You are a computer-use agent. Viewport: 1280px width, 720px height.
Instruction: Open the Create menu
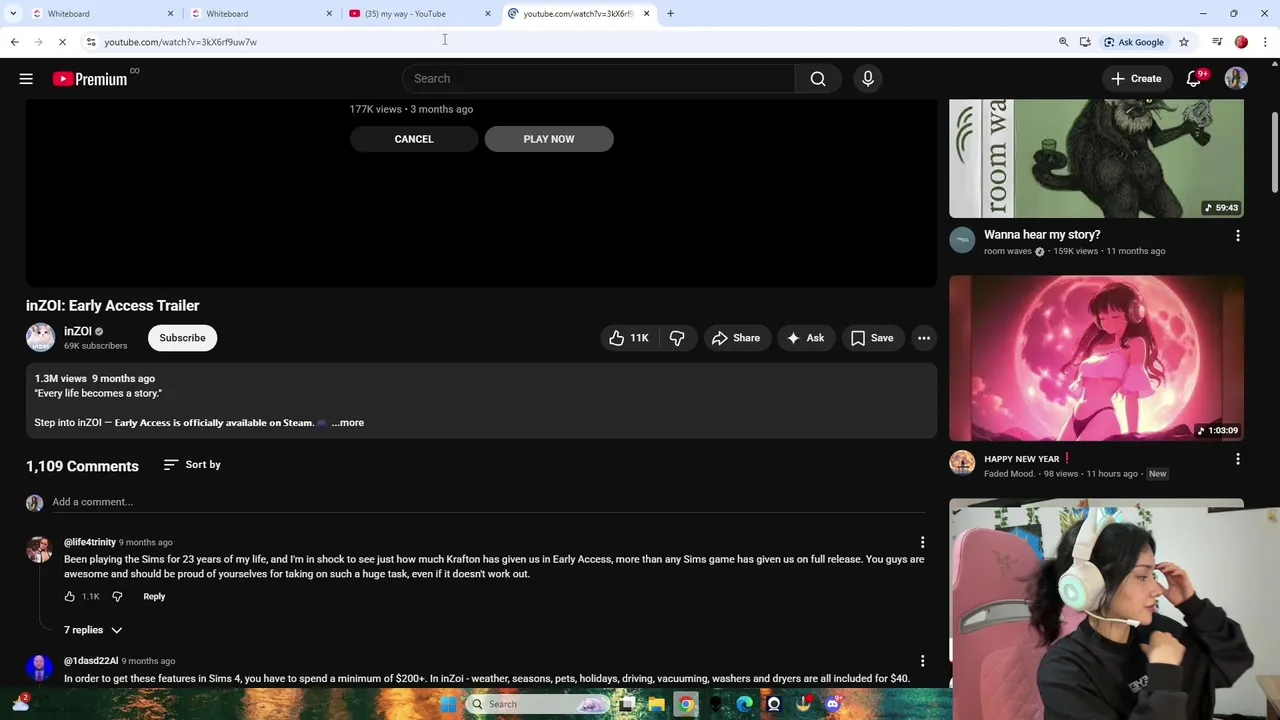[x=1136, y=79]
